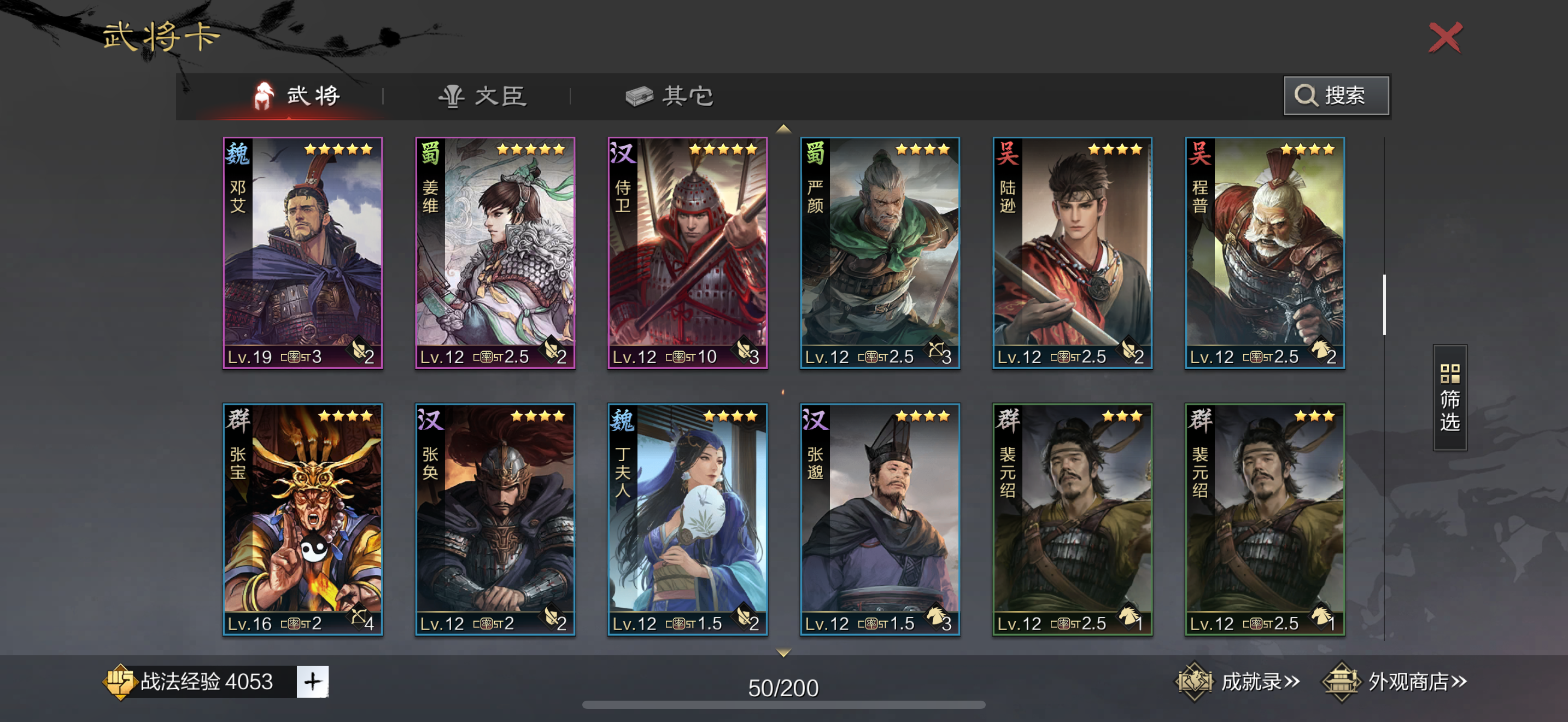
Task: Open the 筛选 filter grid icon
Action: (x=1450, y=398)
